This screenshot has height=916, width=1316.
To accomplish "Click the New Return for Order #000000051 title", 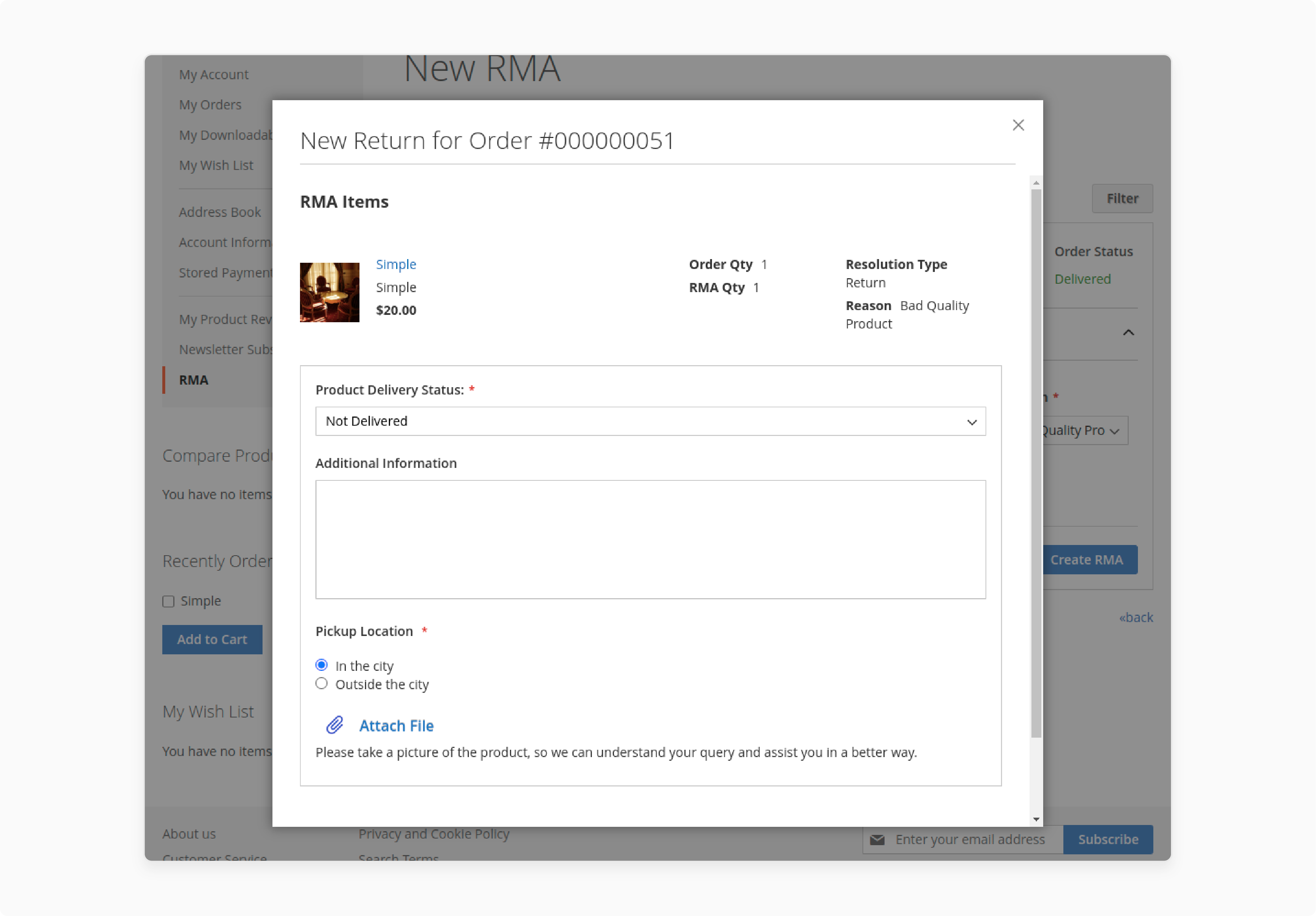I will pos(487,141).
